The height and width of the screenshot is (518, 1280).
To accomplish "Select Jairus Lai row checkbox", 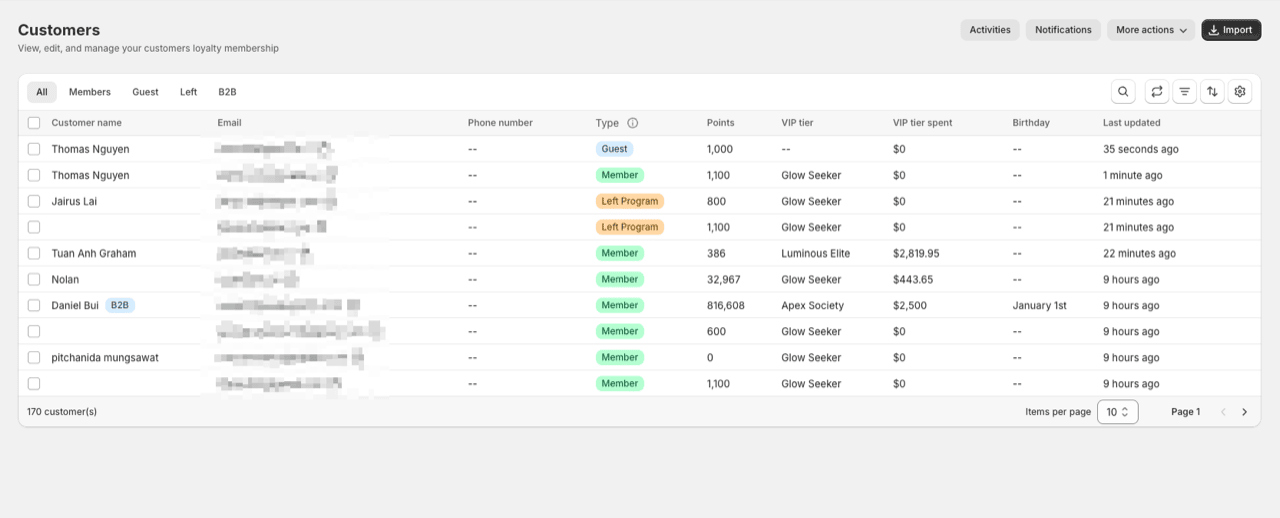I will coord(34,201).
